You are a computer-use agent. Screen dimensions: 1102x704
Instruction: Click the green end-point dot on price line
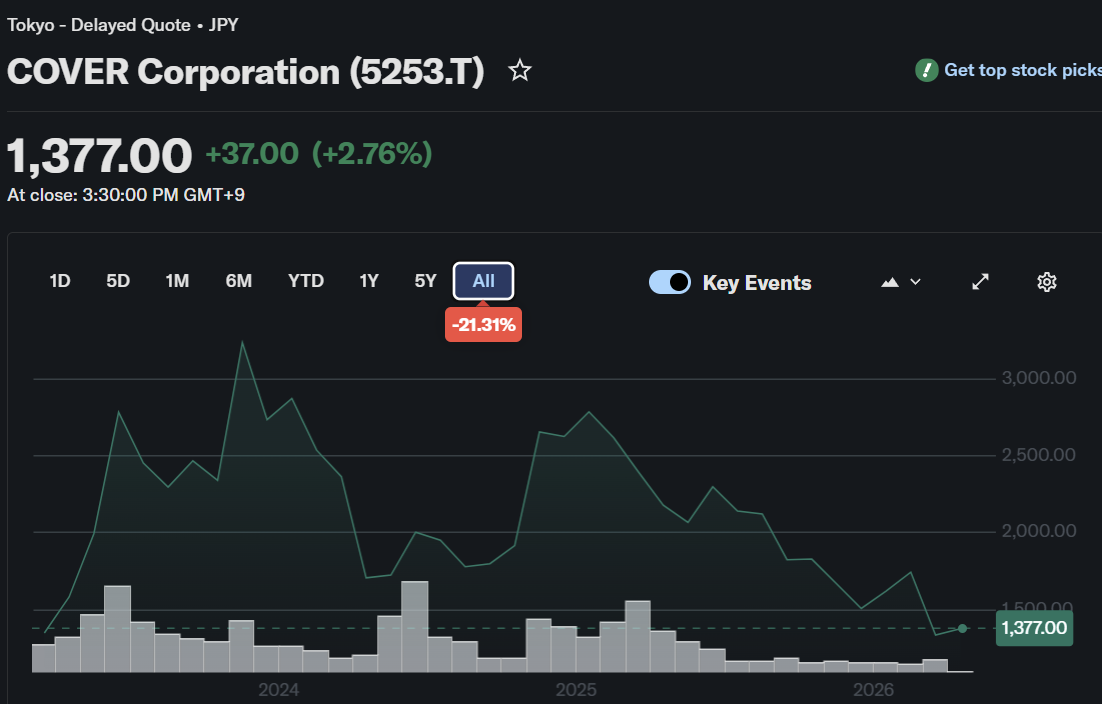962,628
